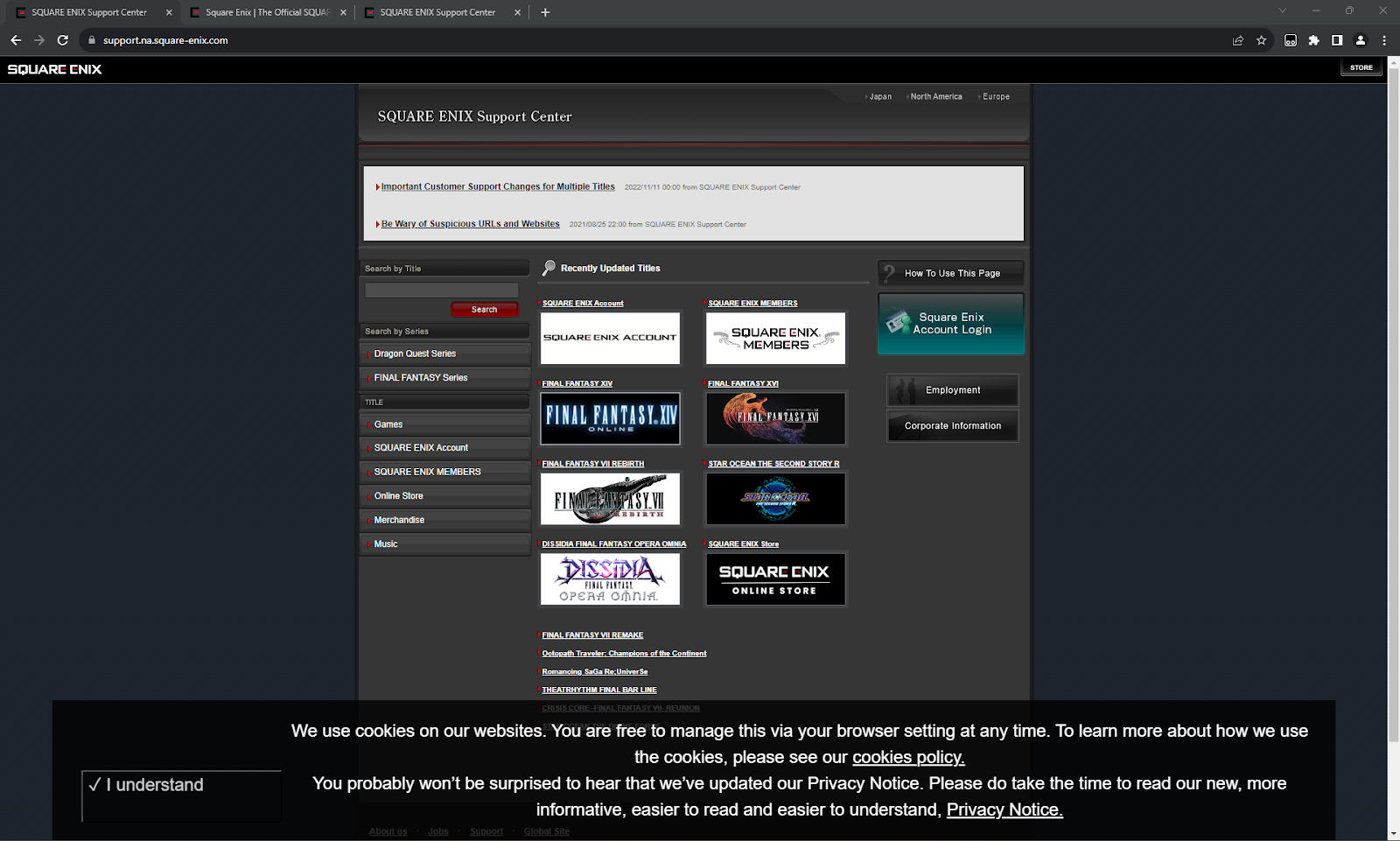Open the Privacy Notice link
This screenshot has height=841, width=1400.
pos(1004,810)
